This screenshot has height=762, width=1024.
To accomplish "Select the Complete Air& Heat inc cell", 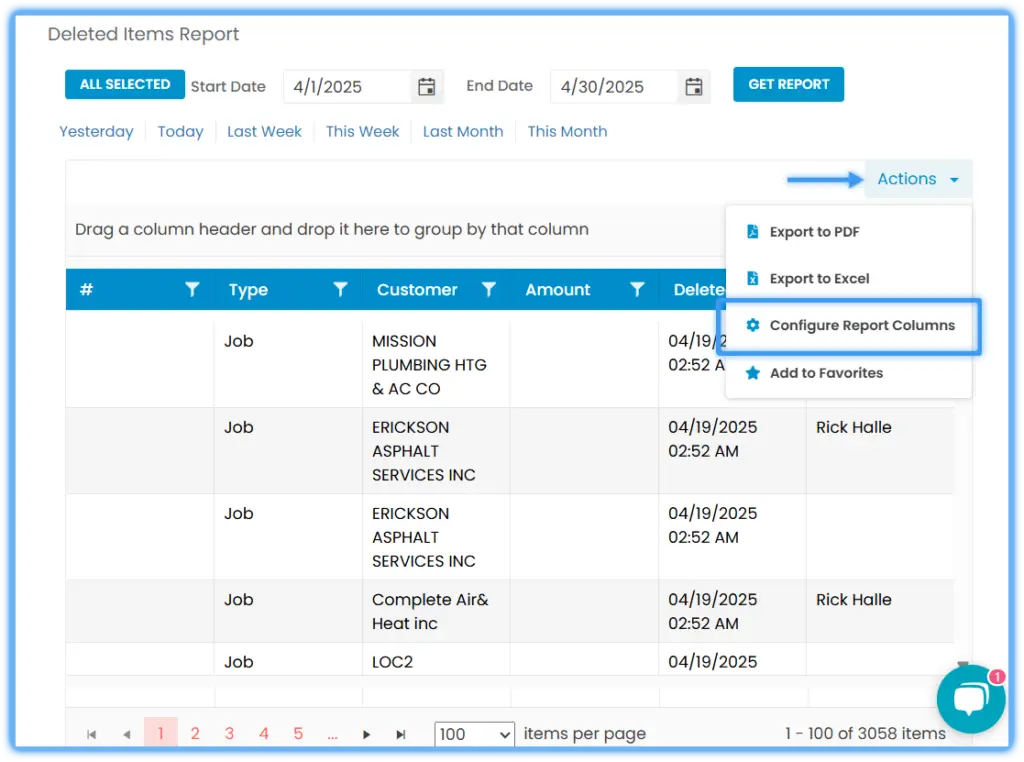I will [436, 611].
